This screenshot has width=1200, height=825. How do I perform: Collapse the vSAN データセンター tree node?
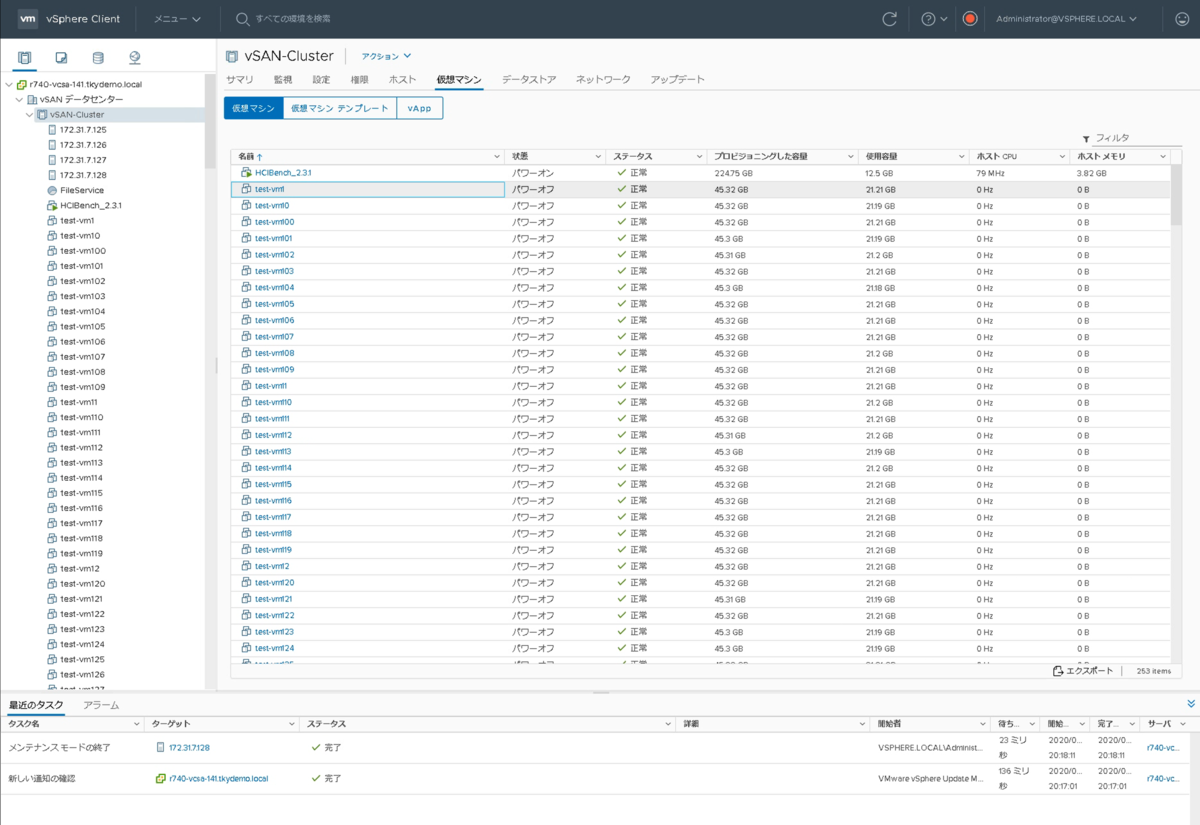(x=19, y=100)
